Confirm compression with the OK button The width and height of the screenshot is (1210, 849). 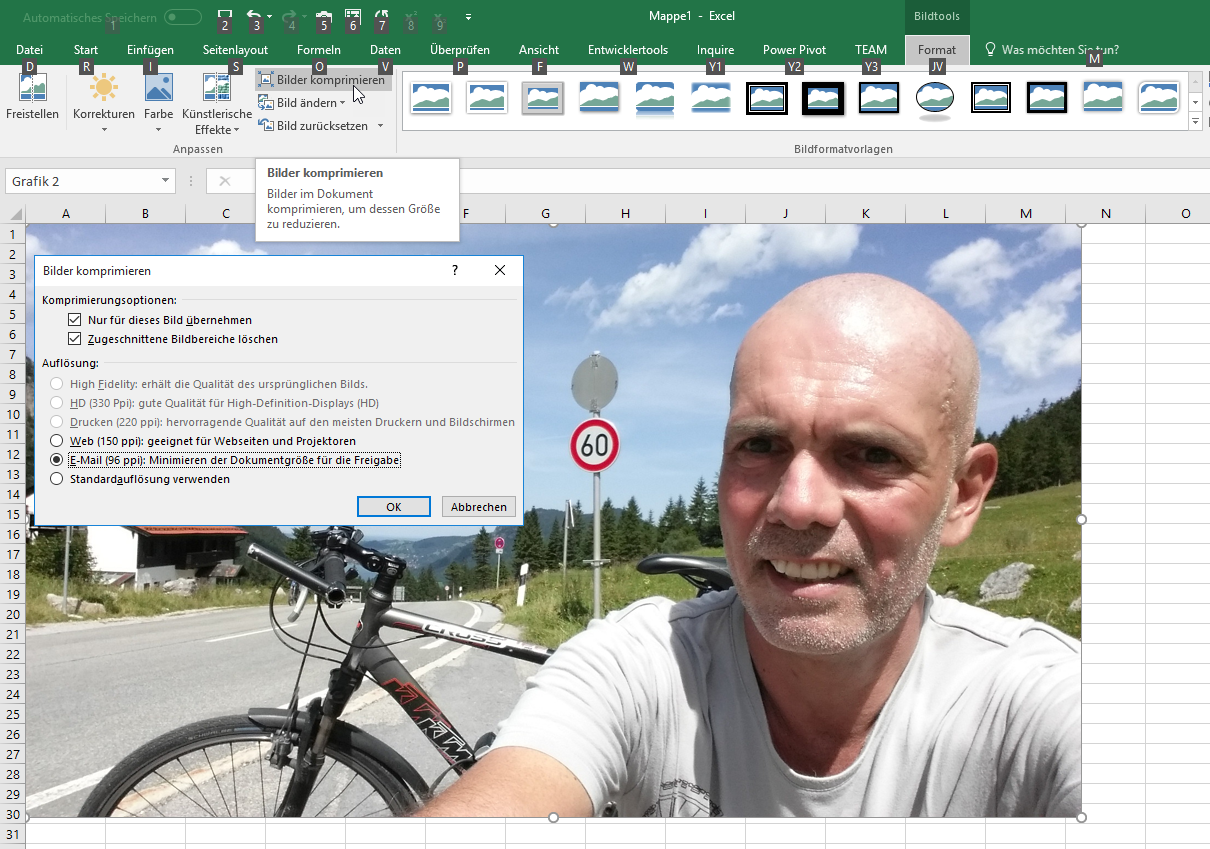tap(393, 507)
